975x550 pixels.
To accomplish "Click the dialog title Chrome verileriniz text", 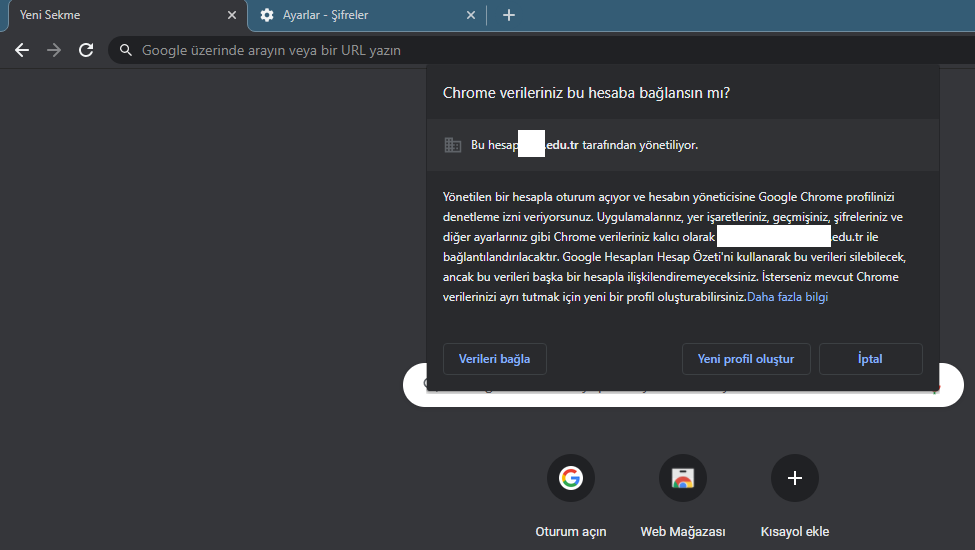I will 586,93.
